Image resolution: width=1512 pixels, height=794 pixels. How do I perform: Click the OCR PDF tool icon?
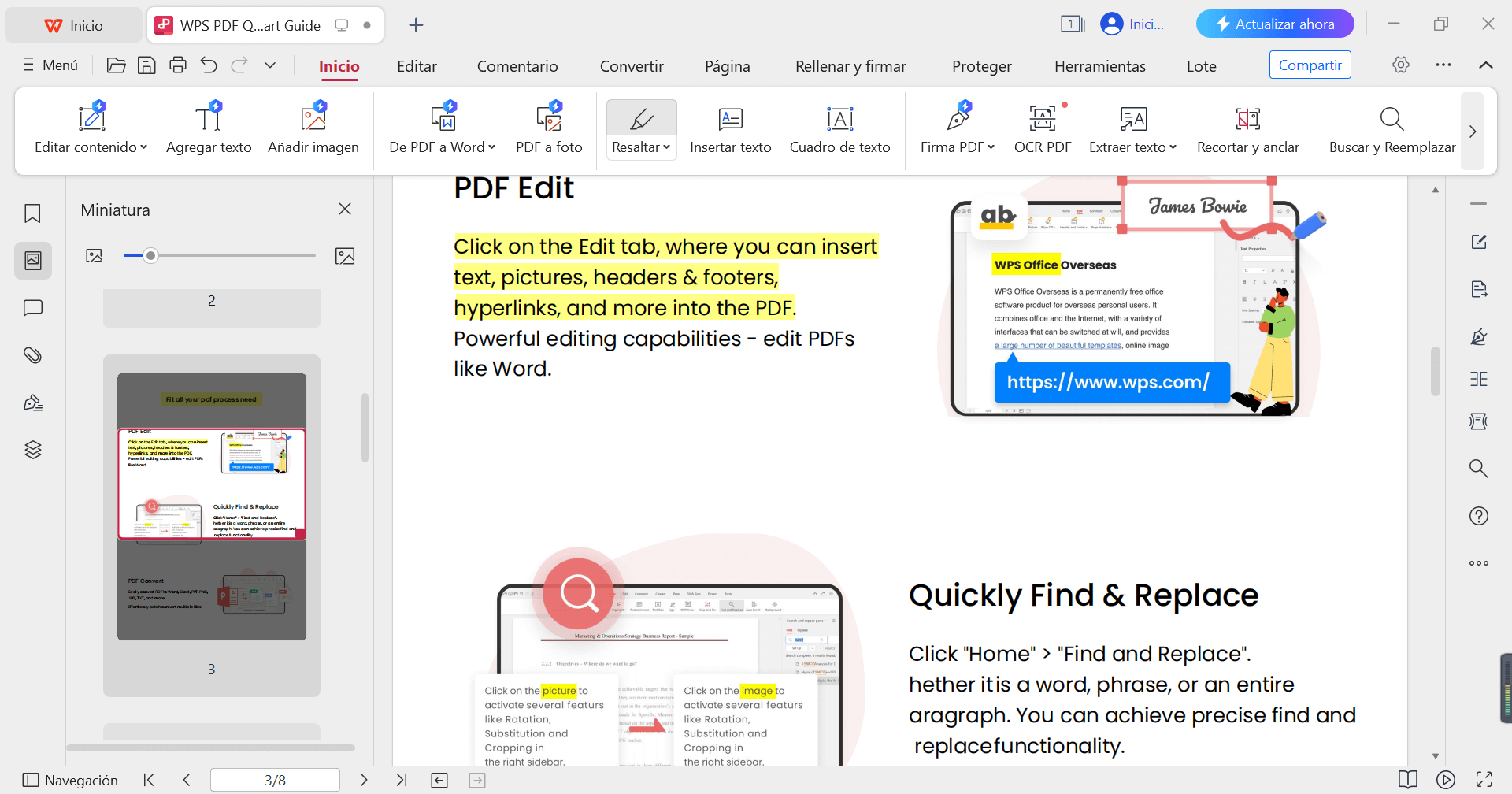(1042, 120)
